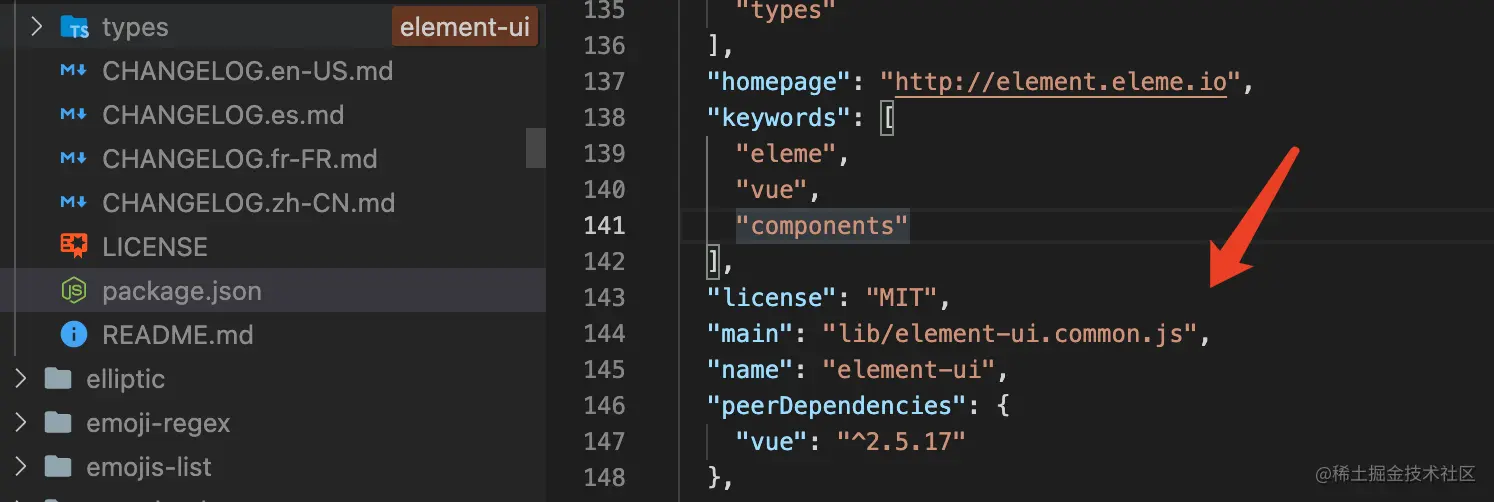Click line number 137 in gutter
The width and height of the screenshot is (1494, 502).
tap(604, 81)
